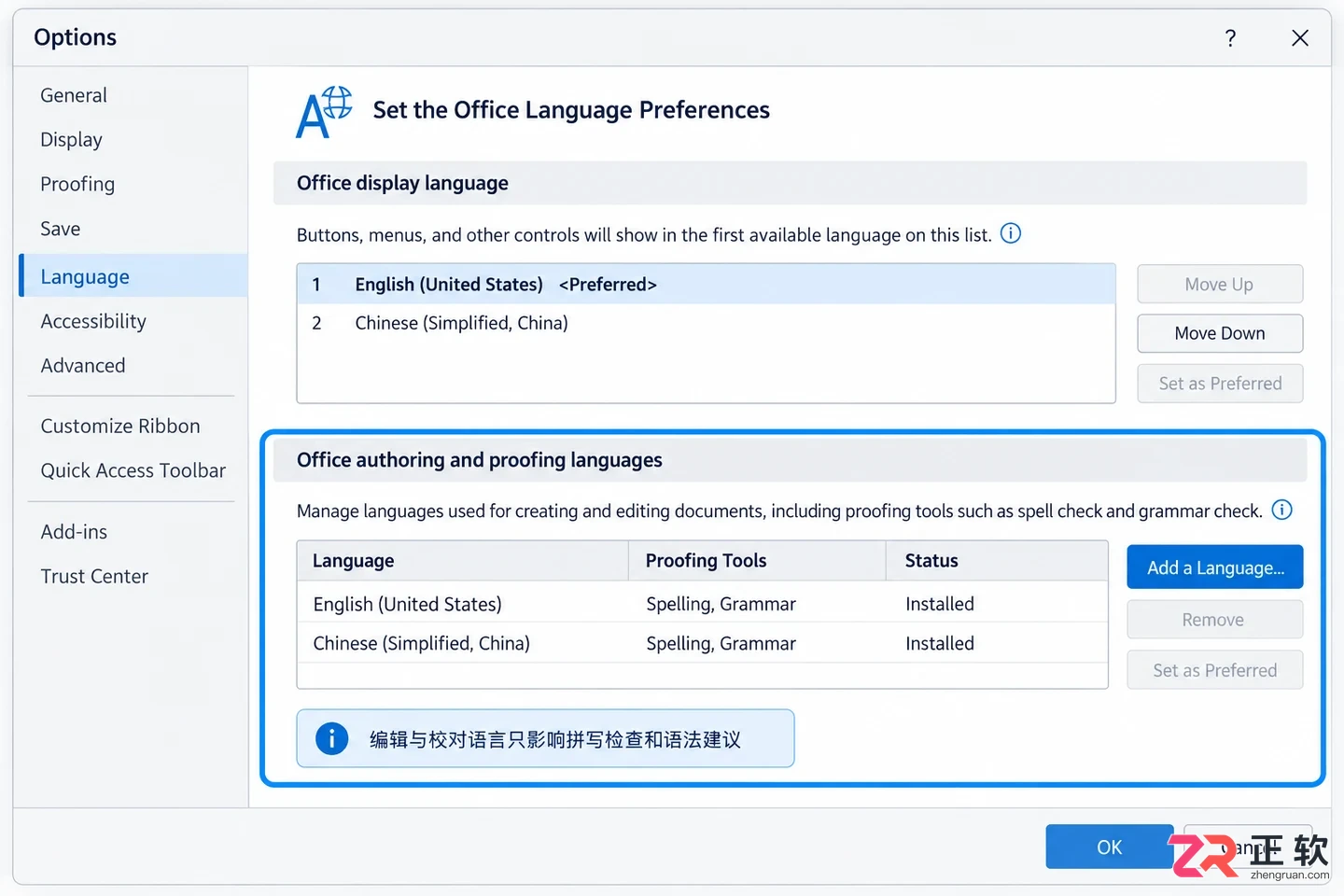Screen dimensions: 1344x896
Task: Click the Office language globe icon
Action: coord(324,112)
